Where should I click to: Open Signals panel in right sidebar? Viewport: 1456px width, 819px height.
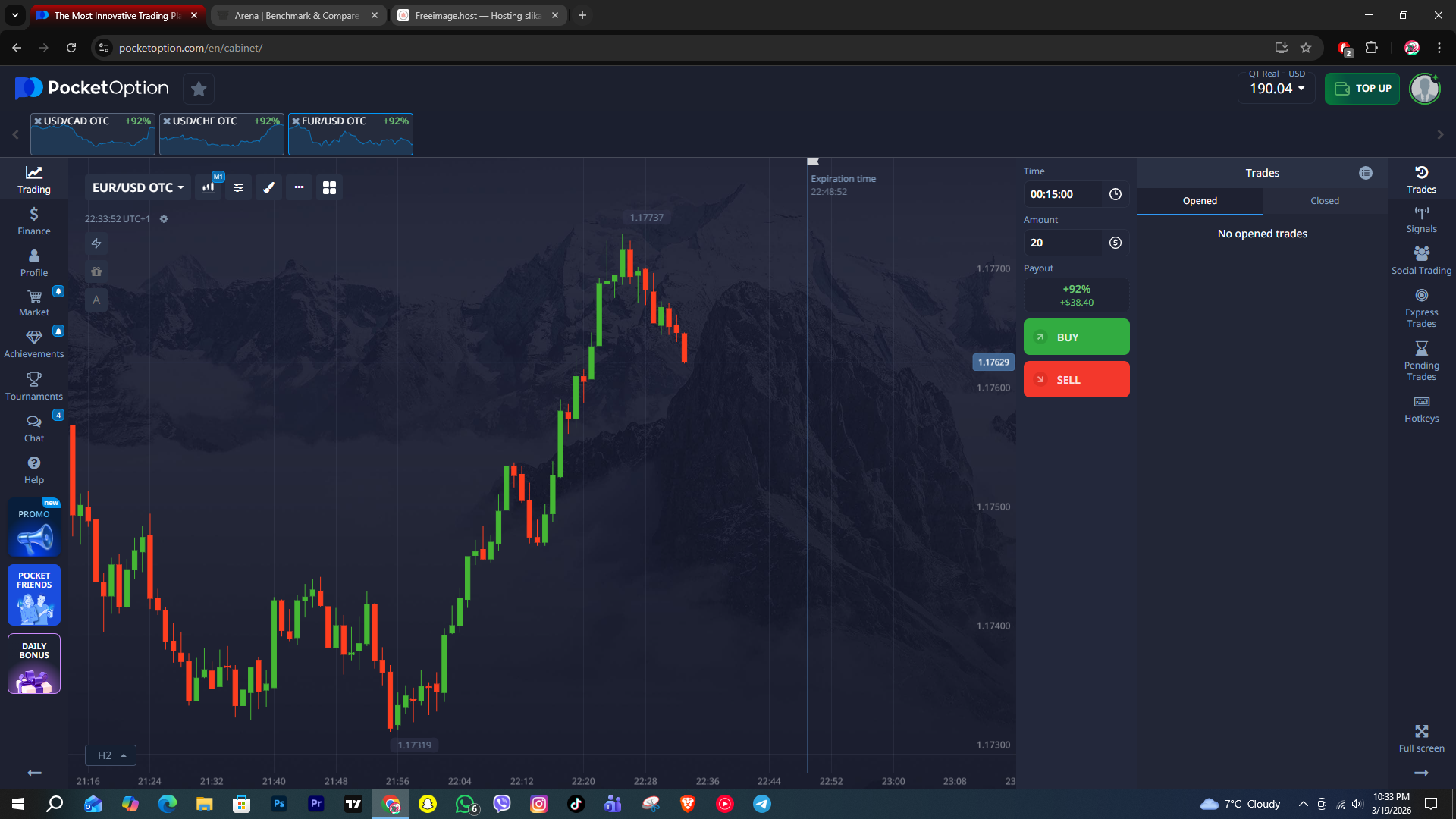(1421, 219)
